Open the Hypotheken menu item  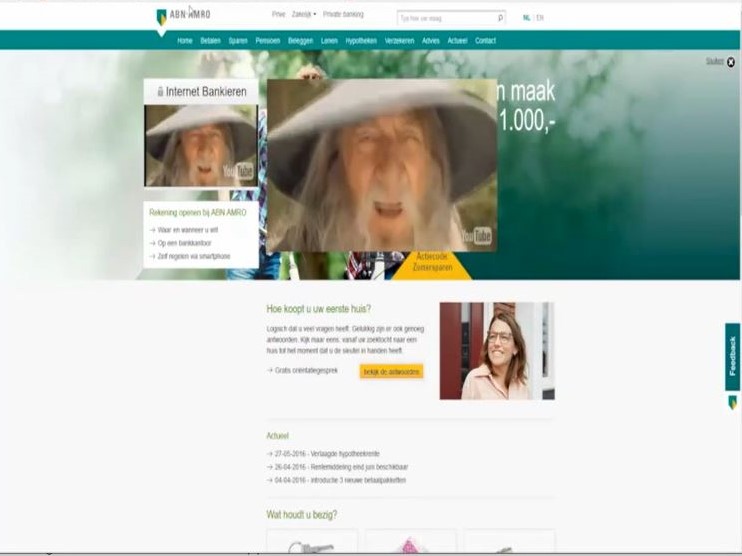click(361, 41)
